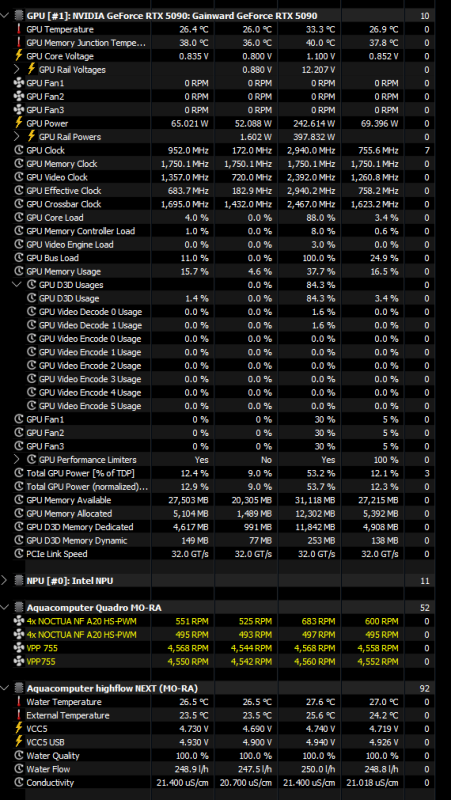Click the 12.207 V GPU Rail Voltages value
The width and height of the screenshot is (451, 800).
click(317, 69)
